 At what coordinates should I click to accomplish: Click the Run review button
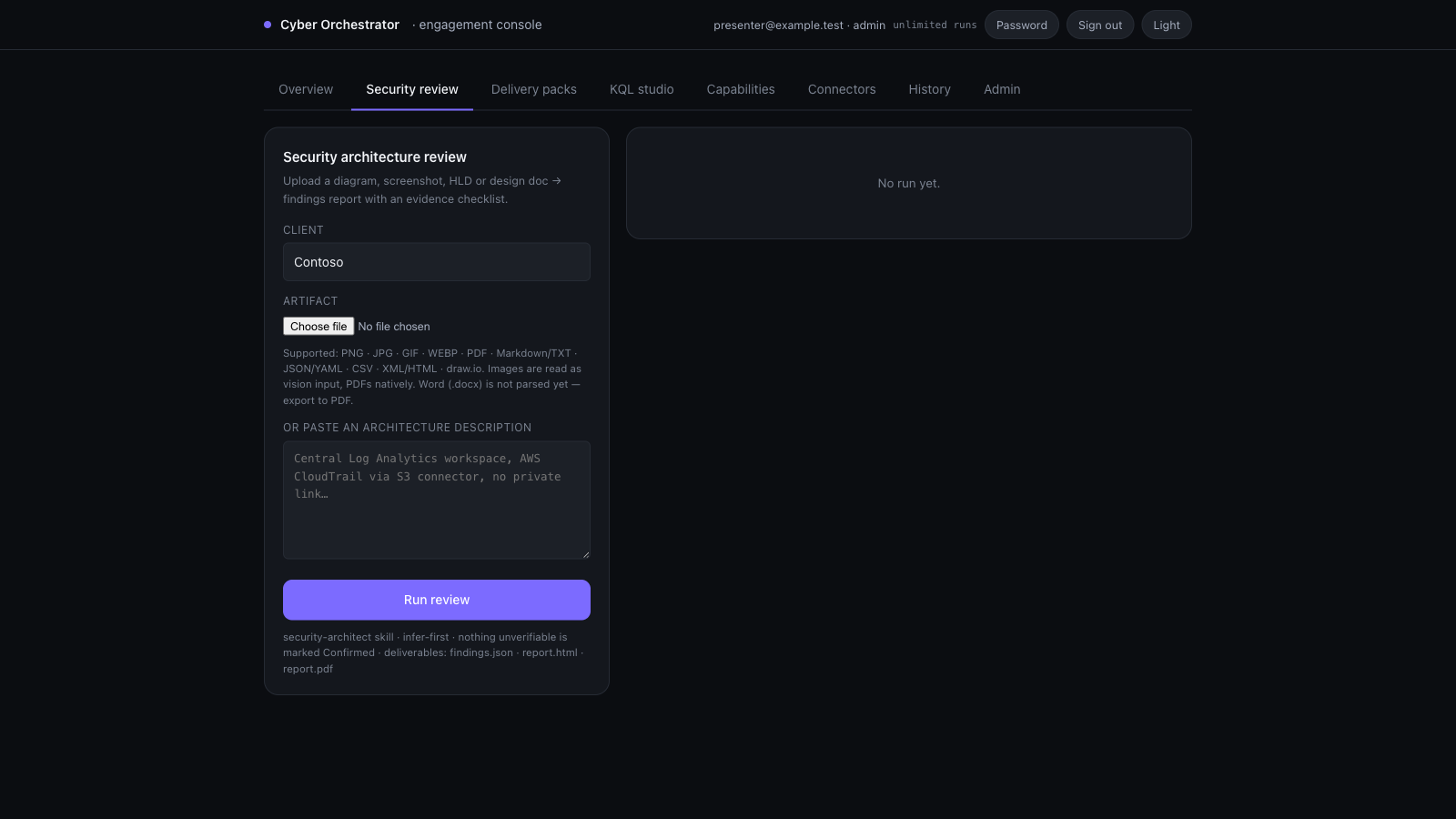[x=437, y=600]
